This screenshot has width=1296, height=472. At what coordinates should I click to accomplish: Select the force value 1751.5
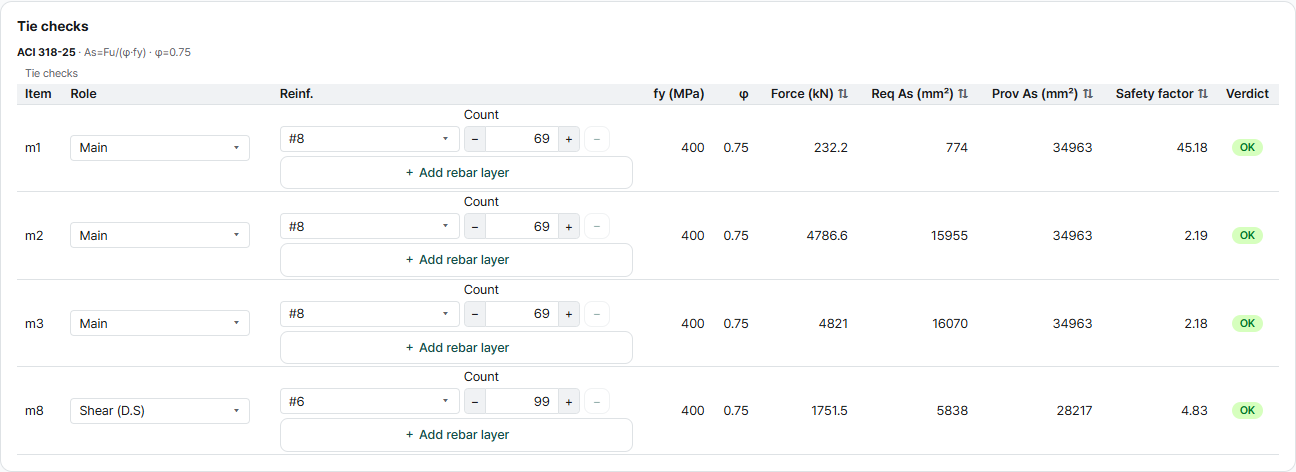tap(828, 411)
